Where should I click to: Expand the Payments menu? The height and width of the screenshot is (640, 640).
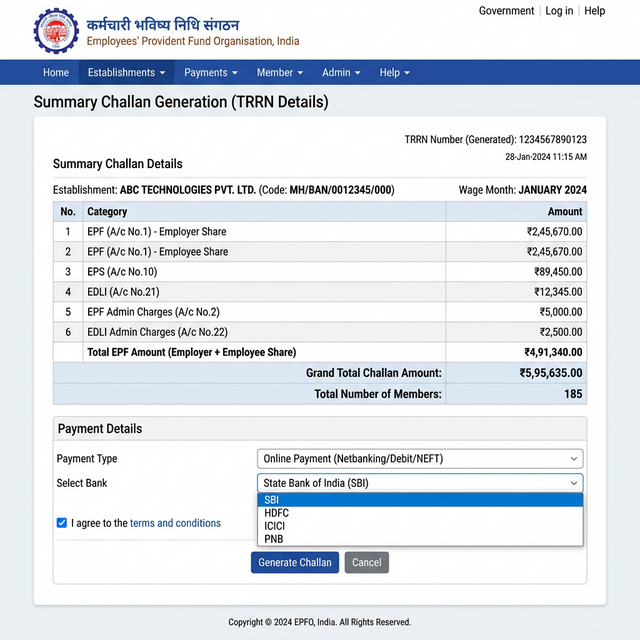[x=211, y=73]
